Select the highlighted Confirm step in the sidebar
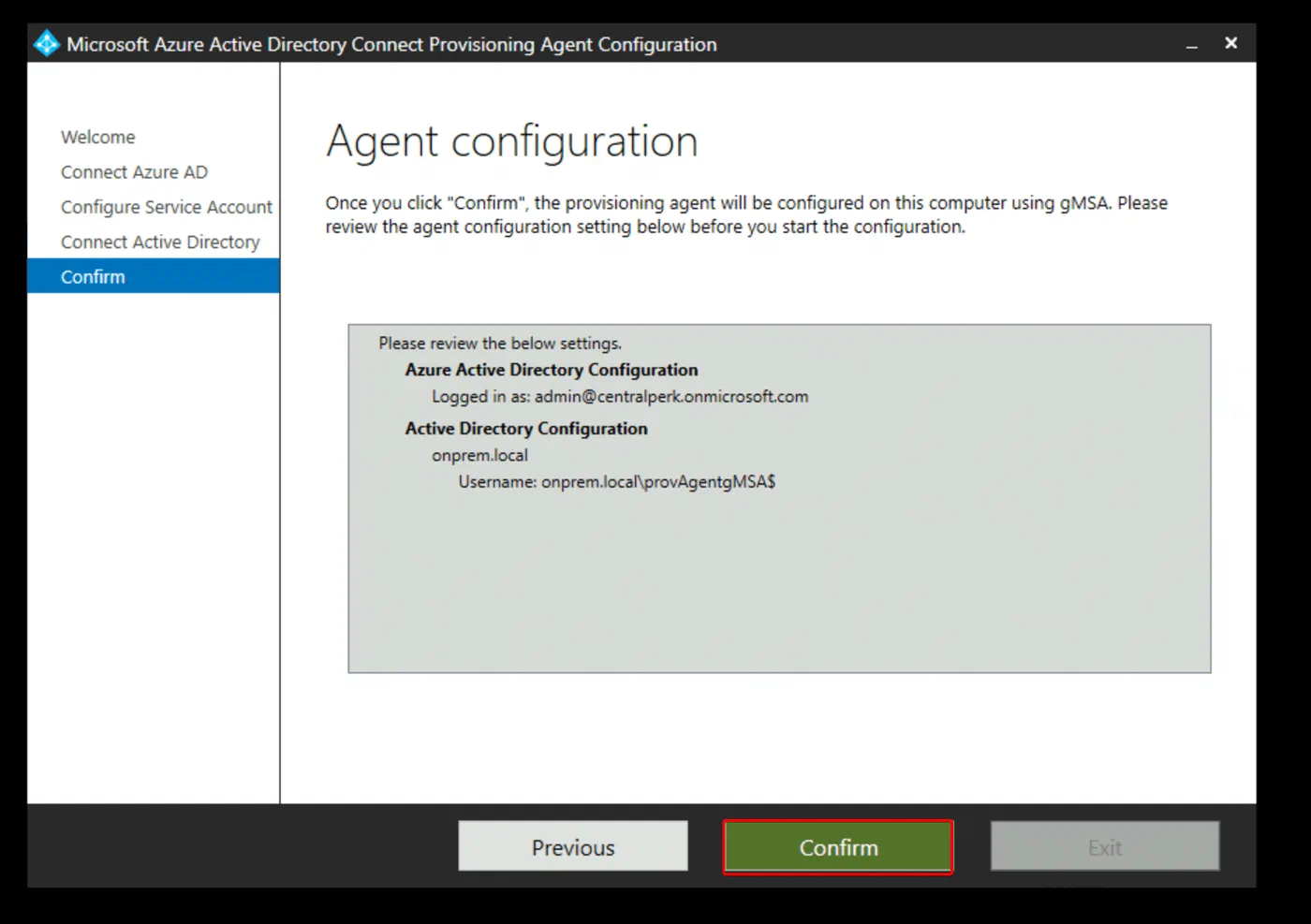The width and height of the screenshot is (1311, 924). click(154, 276)
